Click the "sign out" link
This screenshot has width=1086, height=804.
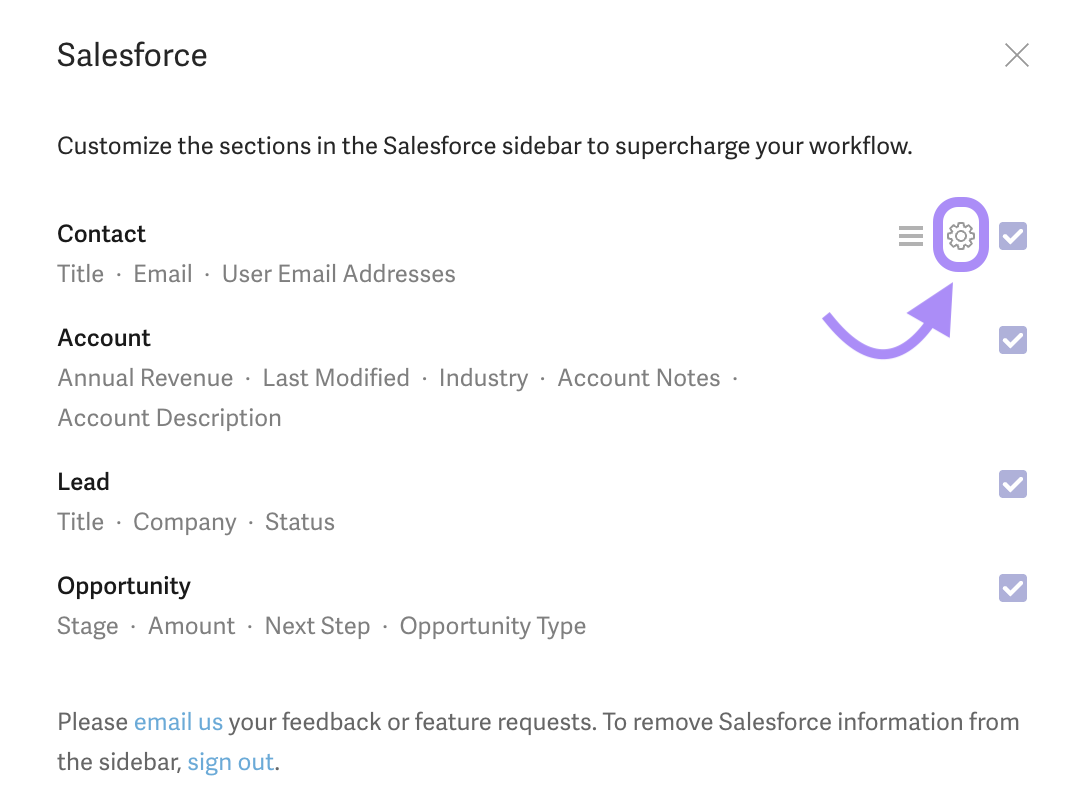pos(230,762)
